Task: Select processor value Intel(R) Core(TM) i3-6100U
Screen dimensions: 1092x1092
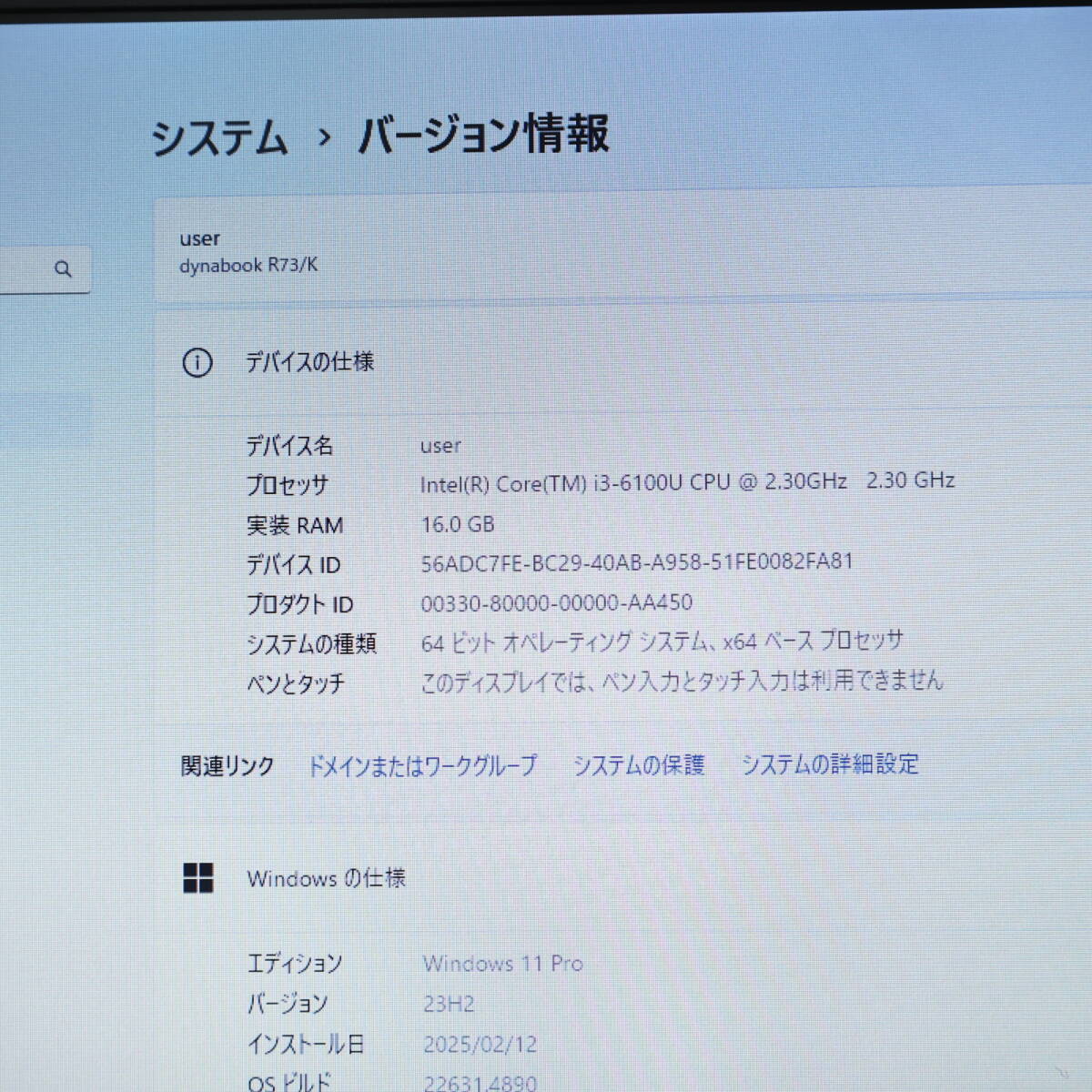Action: pyautogui.click(x=688, y=482)
